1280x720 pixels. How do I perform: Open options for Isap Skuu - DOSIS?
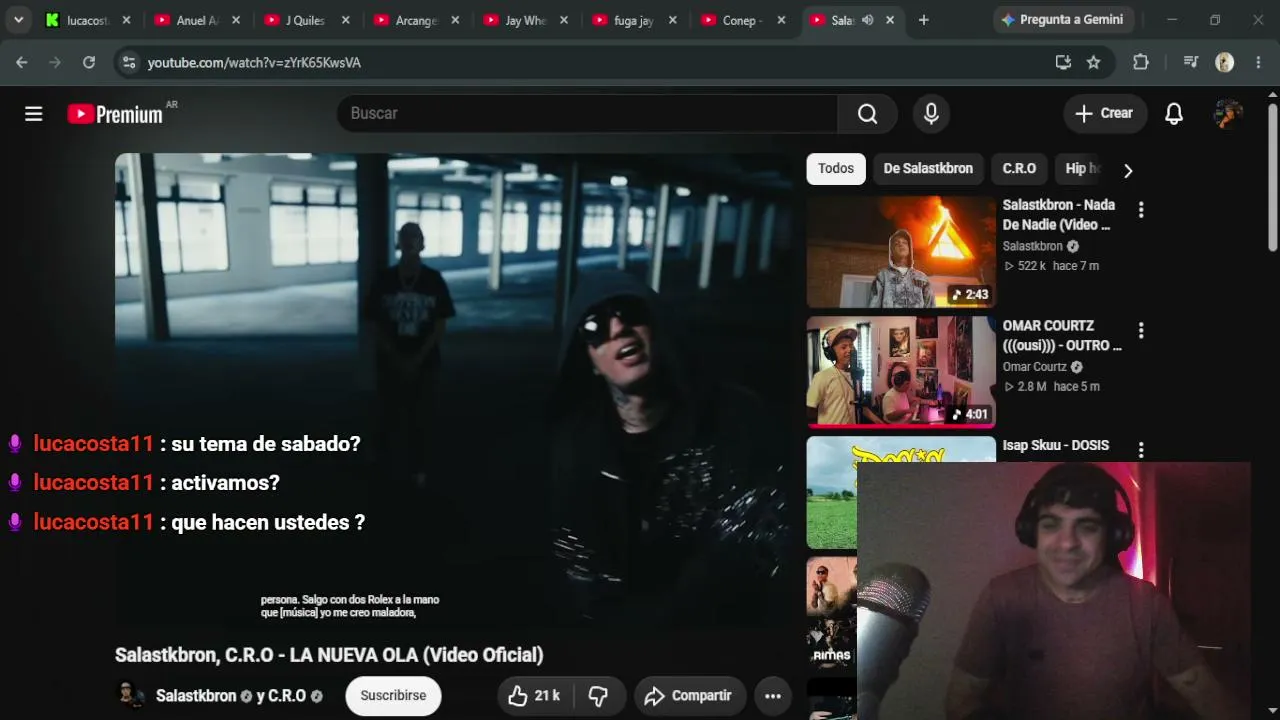coord(1141,450)
